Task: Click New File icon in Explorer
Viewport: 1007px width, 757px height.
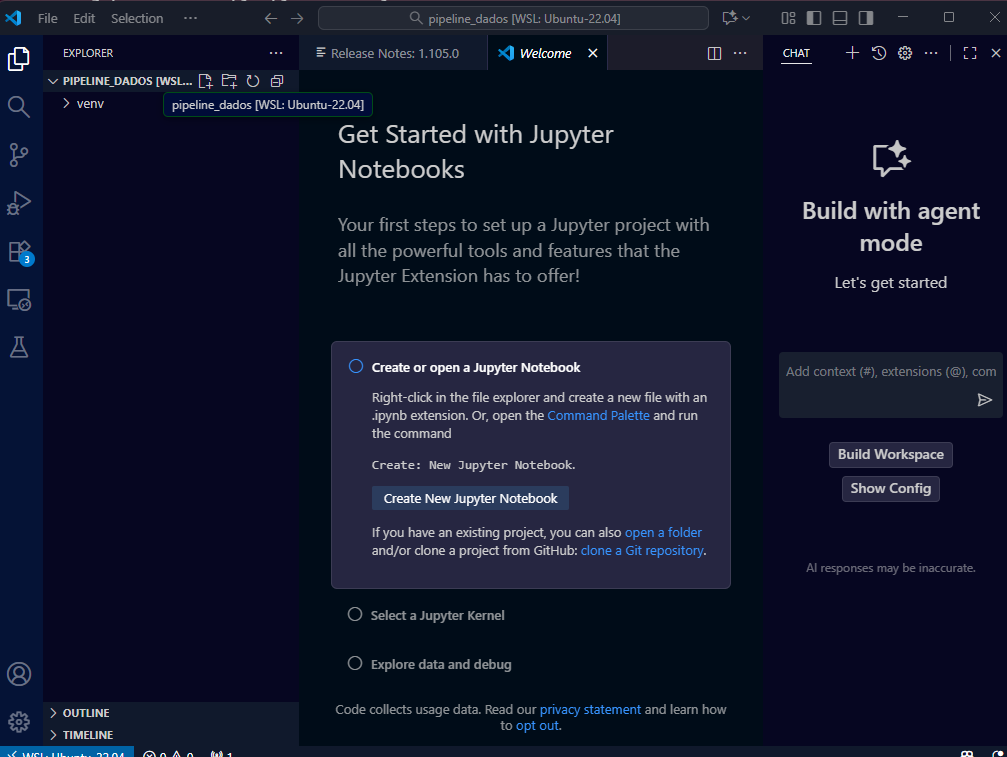Action: pos(206,81)
